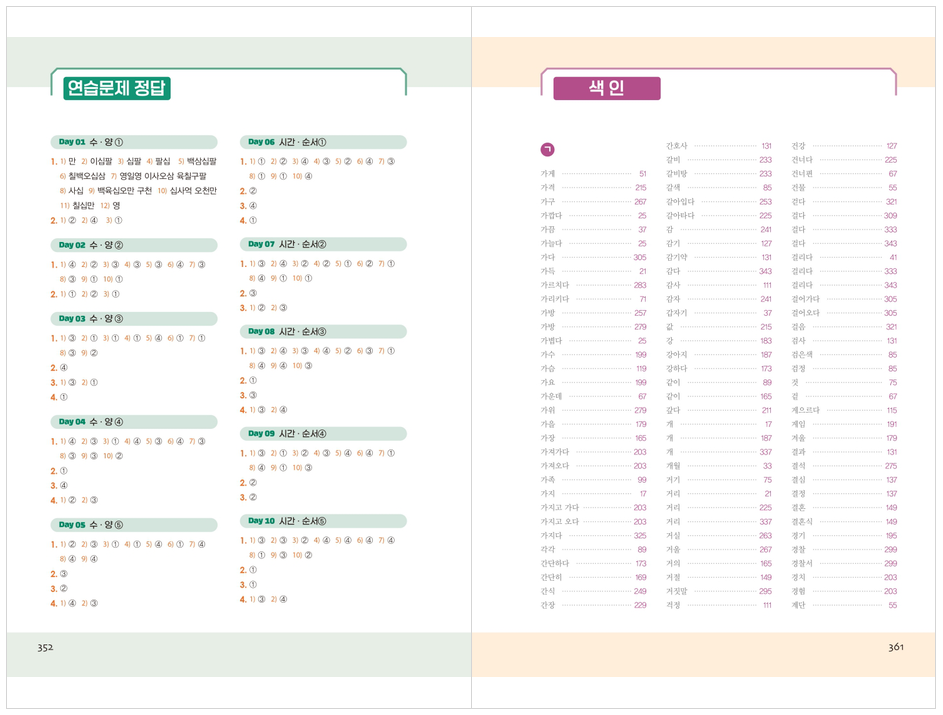Image resolution: width=943 pixels, height=715 pixels.
Task: Click the index entry 갑자기
Action: (719, 313)
